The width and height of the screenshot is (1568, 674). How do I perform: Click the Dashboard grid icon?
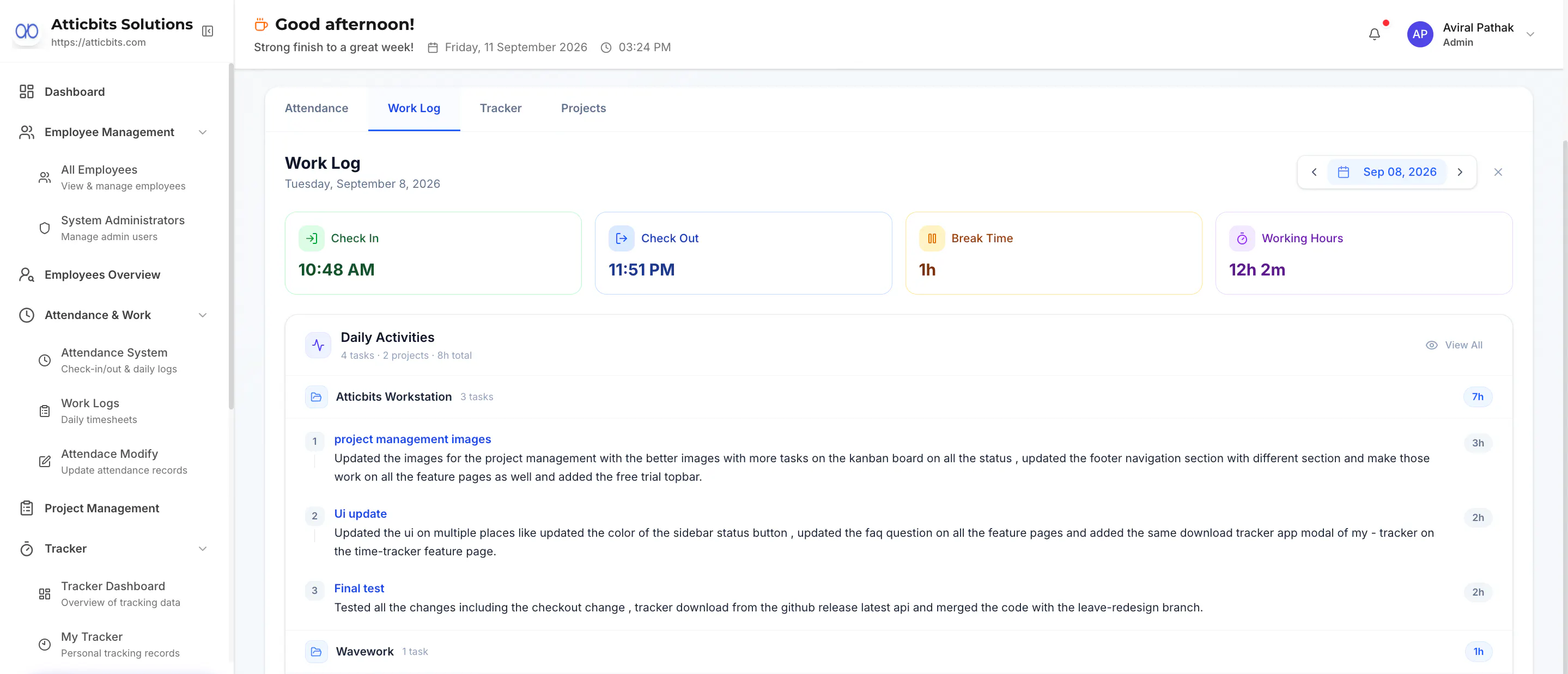pyautogui.click(x=27, y=92)
